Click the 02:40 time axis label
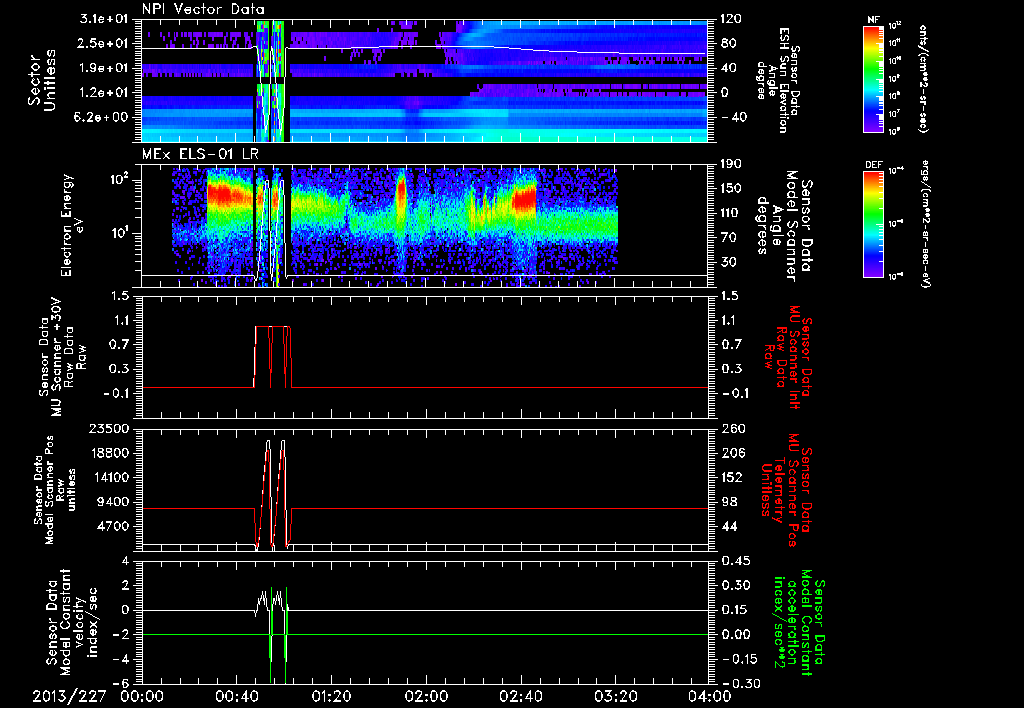 pos(520,694)
